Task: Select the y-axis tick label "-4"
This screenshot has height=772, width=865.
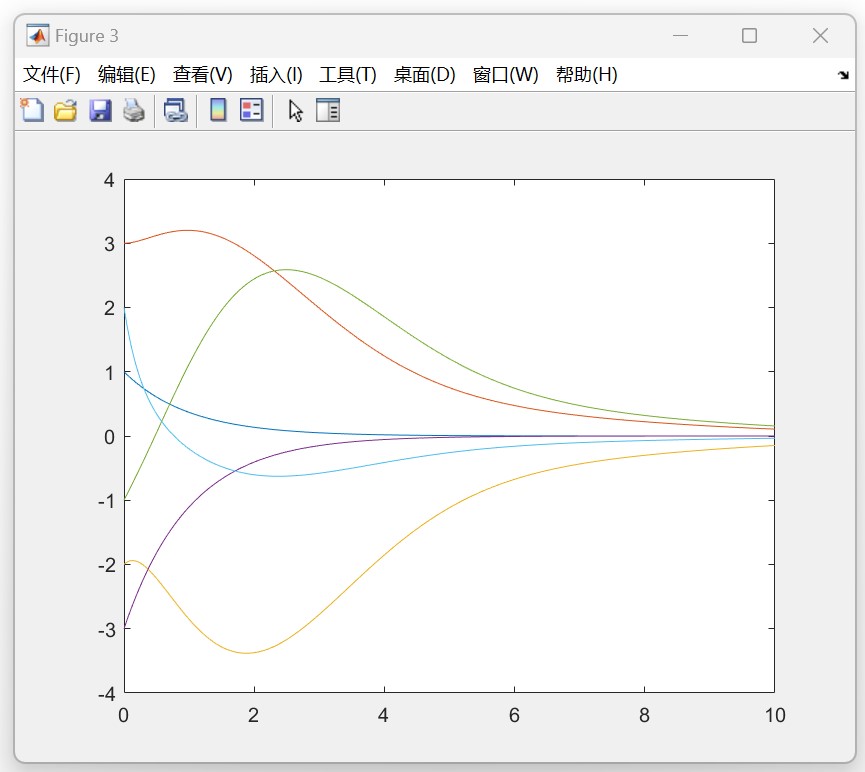Action: tap(106, 694)
